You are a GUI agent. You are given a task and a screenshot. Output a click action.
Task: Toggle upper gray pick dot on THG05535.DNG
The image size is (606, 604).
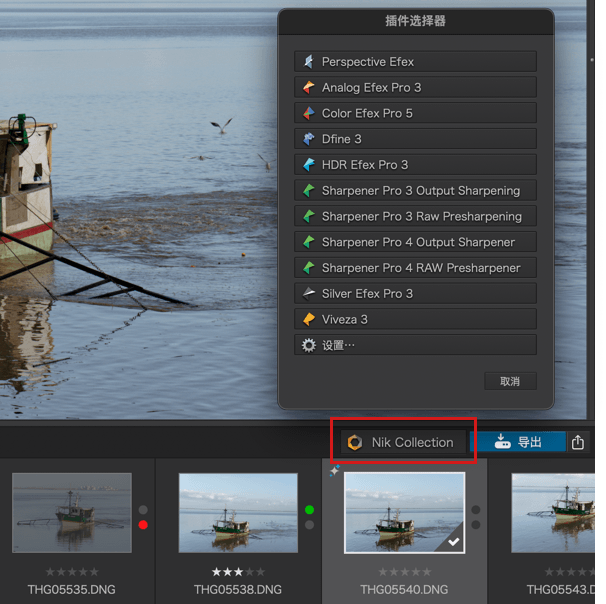(143, 510)
